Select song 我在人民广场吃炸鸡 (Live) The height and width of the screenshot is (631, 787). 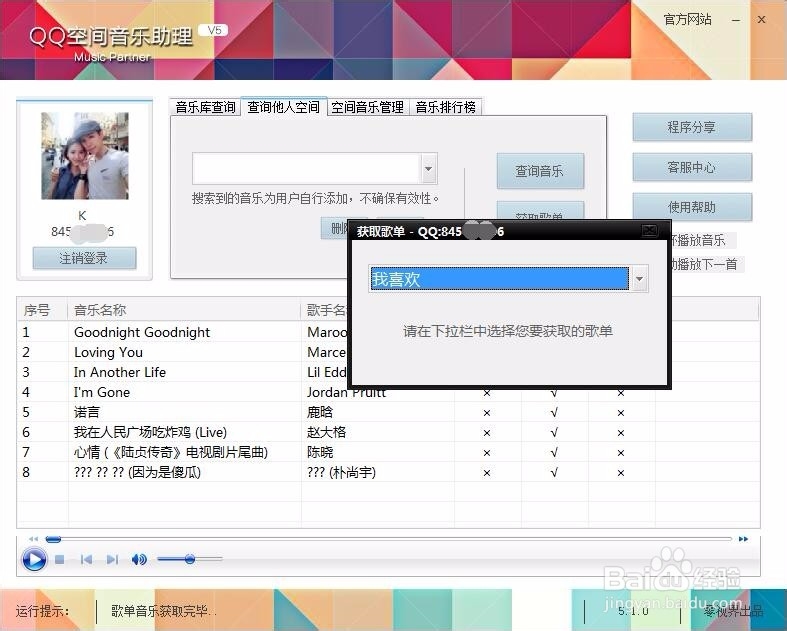point(151,433)
